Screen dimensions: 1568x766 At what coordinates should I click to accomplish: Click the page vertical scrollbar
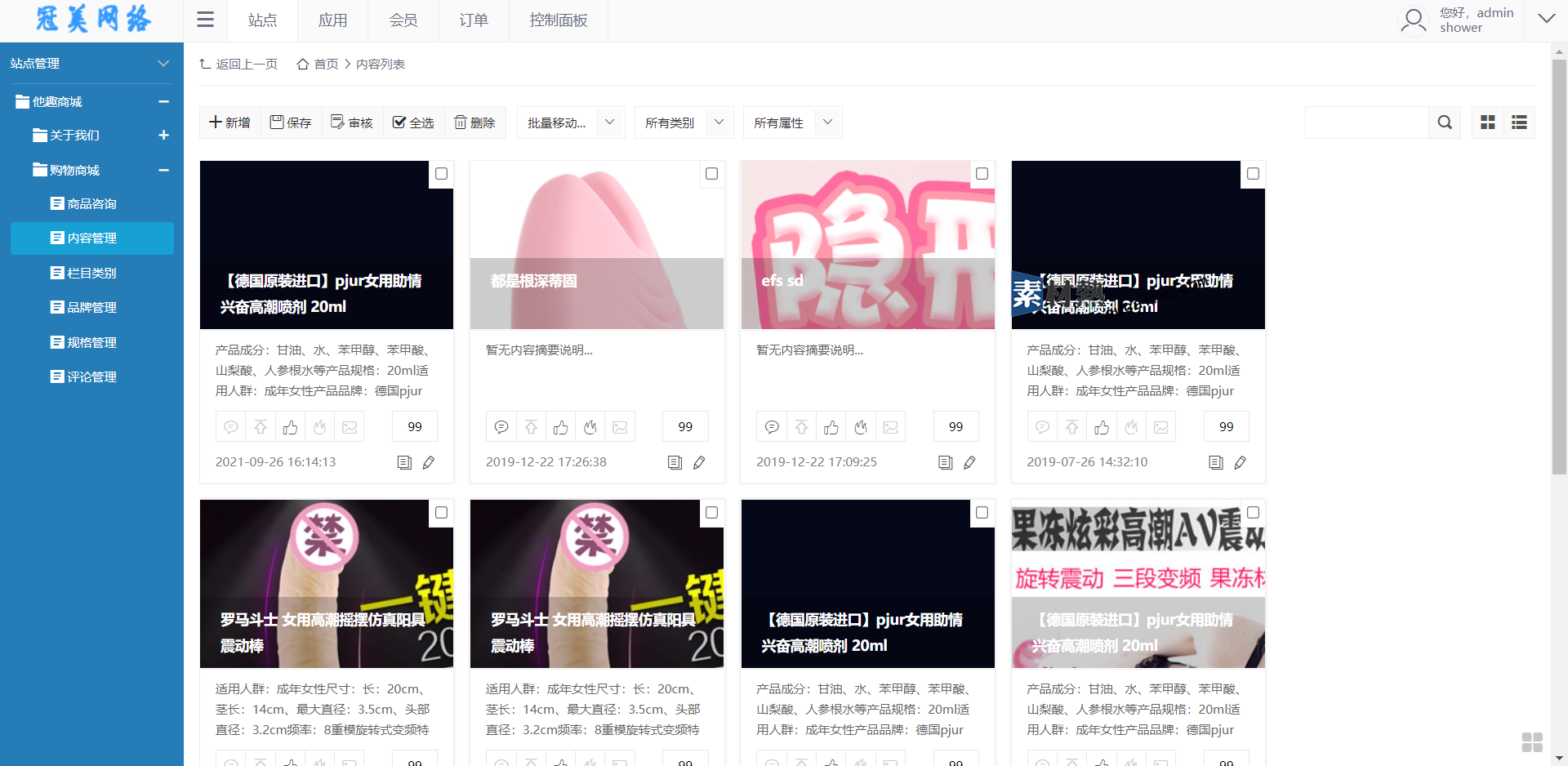(1559, 266)
